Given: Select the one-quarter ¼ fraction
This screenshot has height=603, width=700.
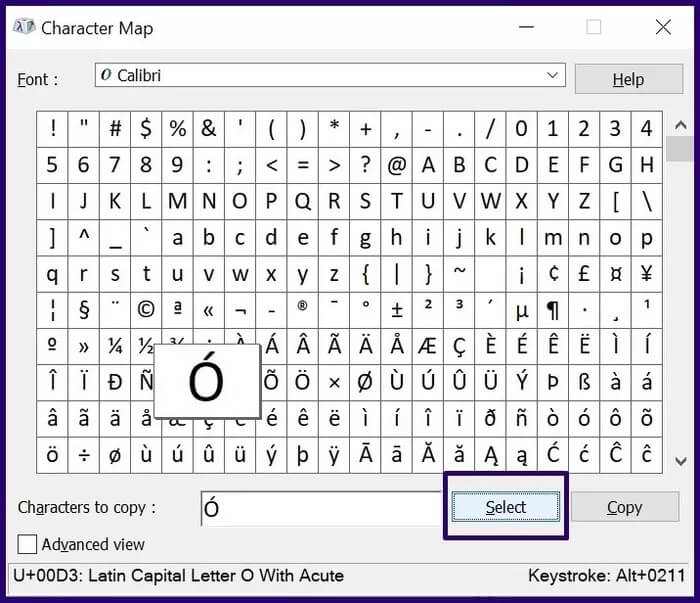Looking at the screenshot, I should point(115,346).
